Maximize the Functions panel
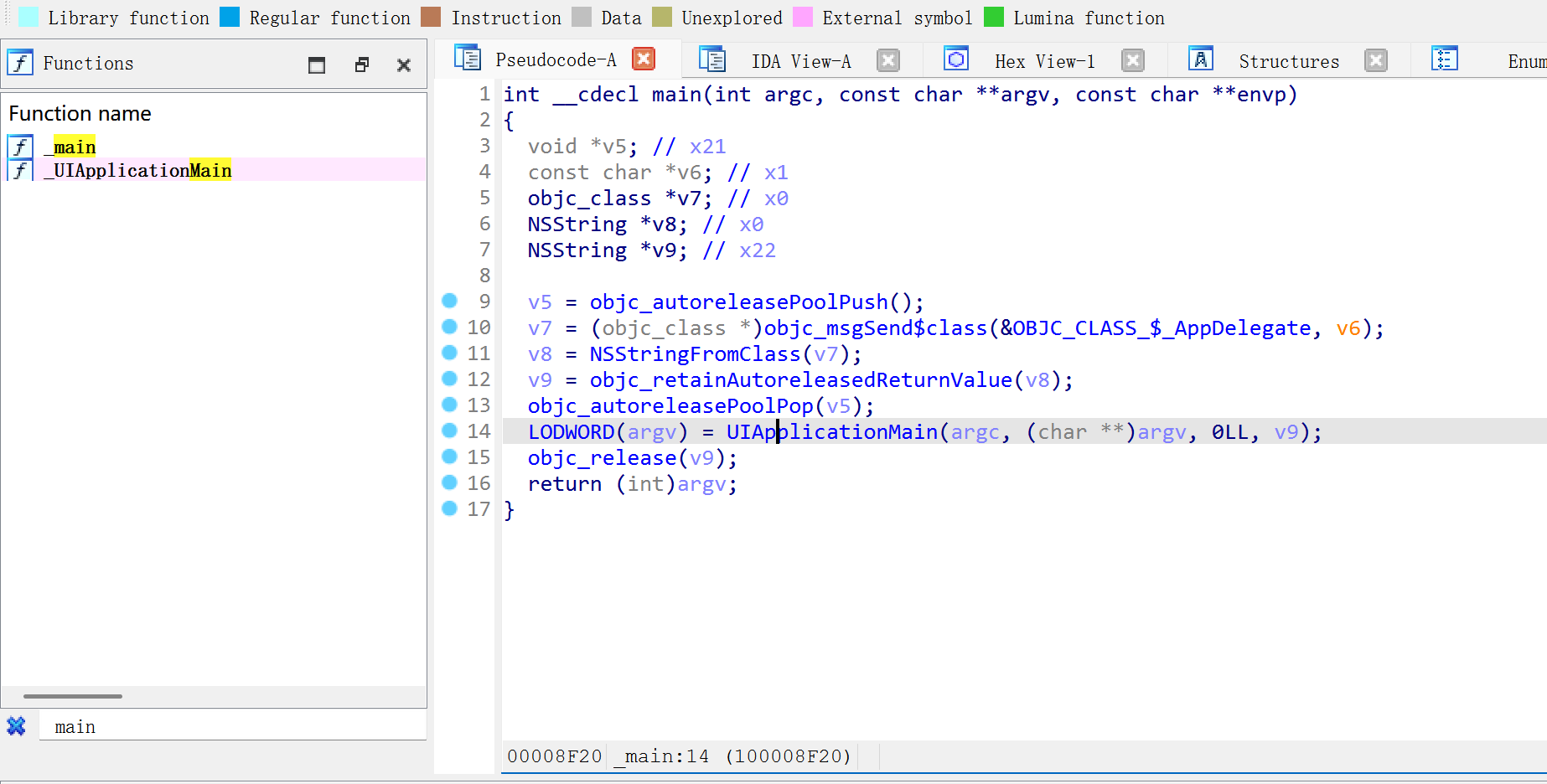Screen dimensions: 1547x784 click(x=317, y=64)
